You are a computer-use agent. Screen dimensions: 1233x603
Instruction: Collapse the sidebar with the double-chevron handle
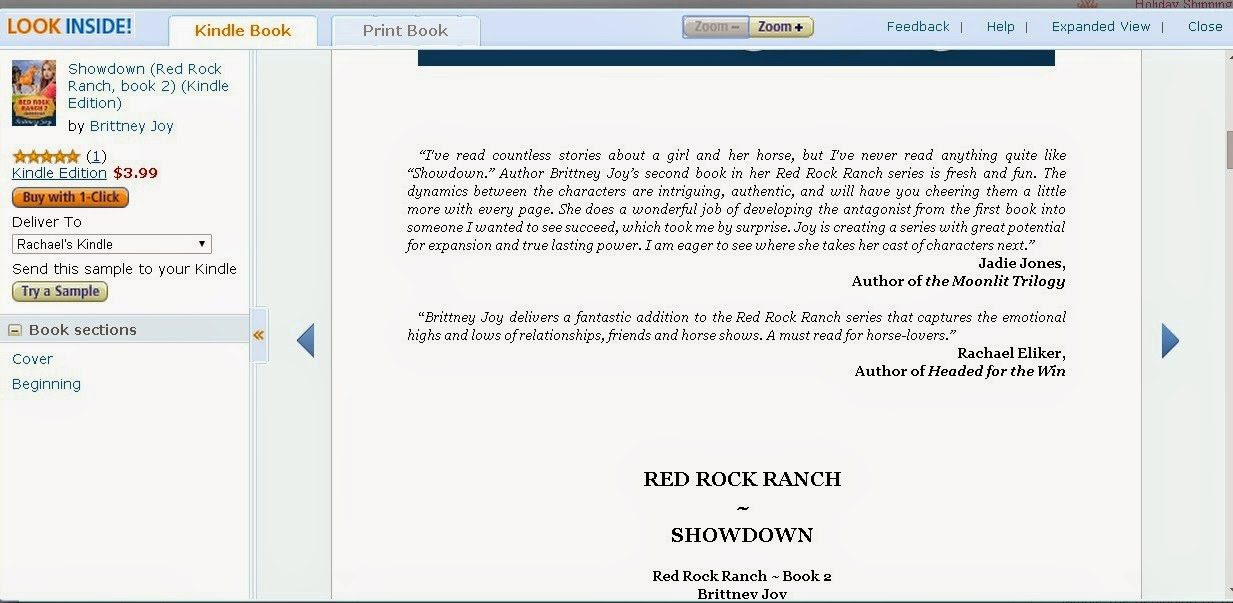(x=258, y=335)
